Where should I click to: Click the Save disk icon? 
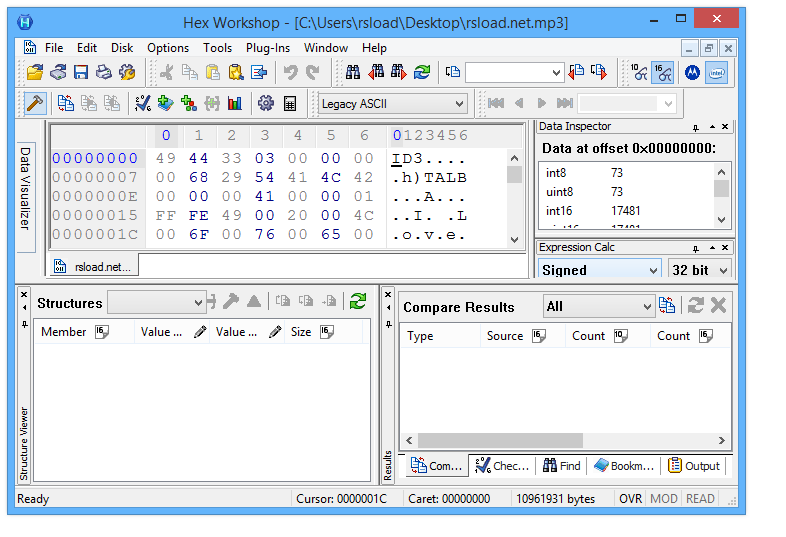[x=81, y=72]
